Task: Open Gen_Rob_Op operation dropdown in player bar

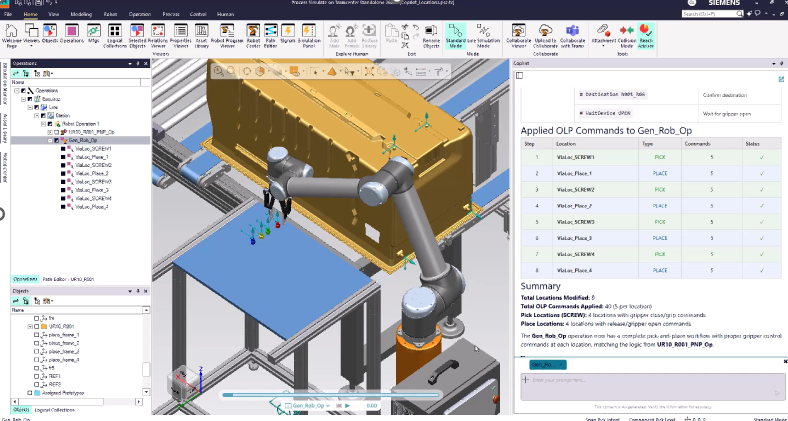Action: pyautogui.click(x=327, y=406)
